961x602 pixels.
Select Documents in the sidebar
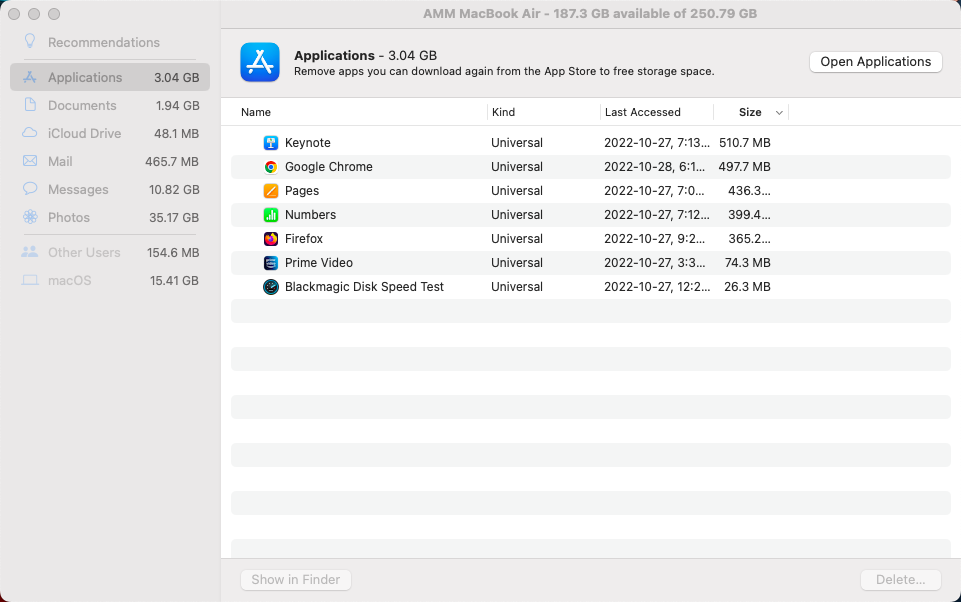(x=82, y=105)
